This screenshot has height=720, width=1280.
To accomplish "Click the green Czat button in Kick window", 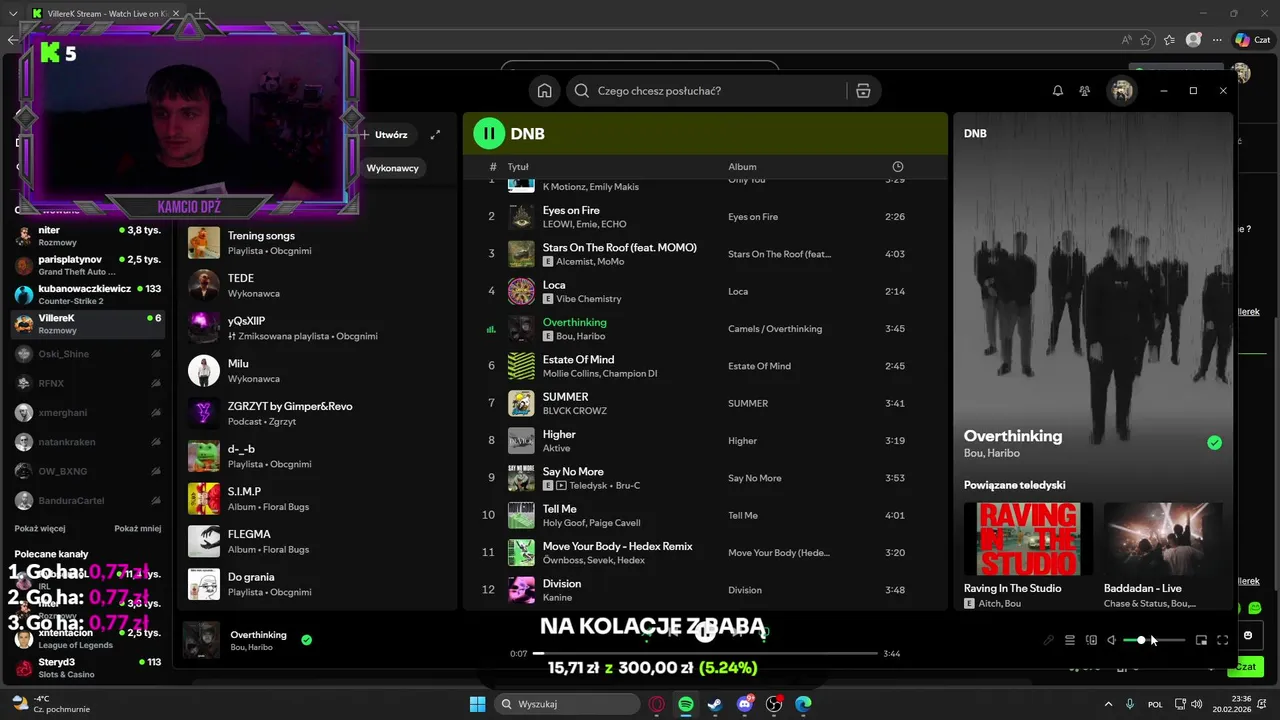I will [x=1245, y=666].
